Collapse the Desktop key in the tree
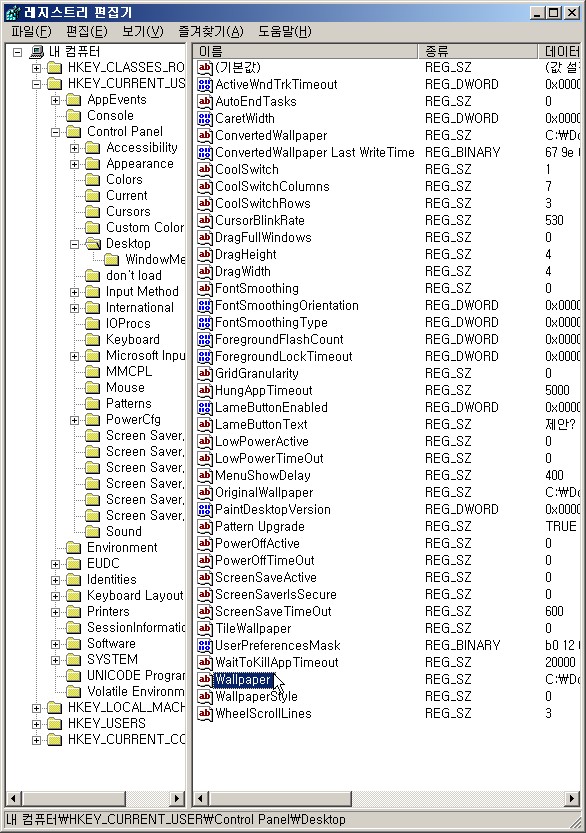The width and height of the screenshot is (586, 833). [x=75, y=244]
